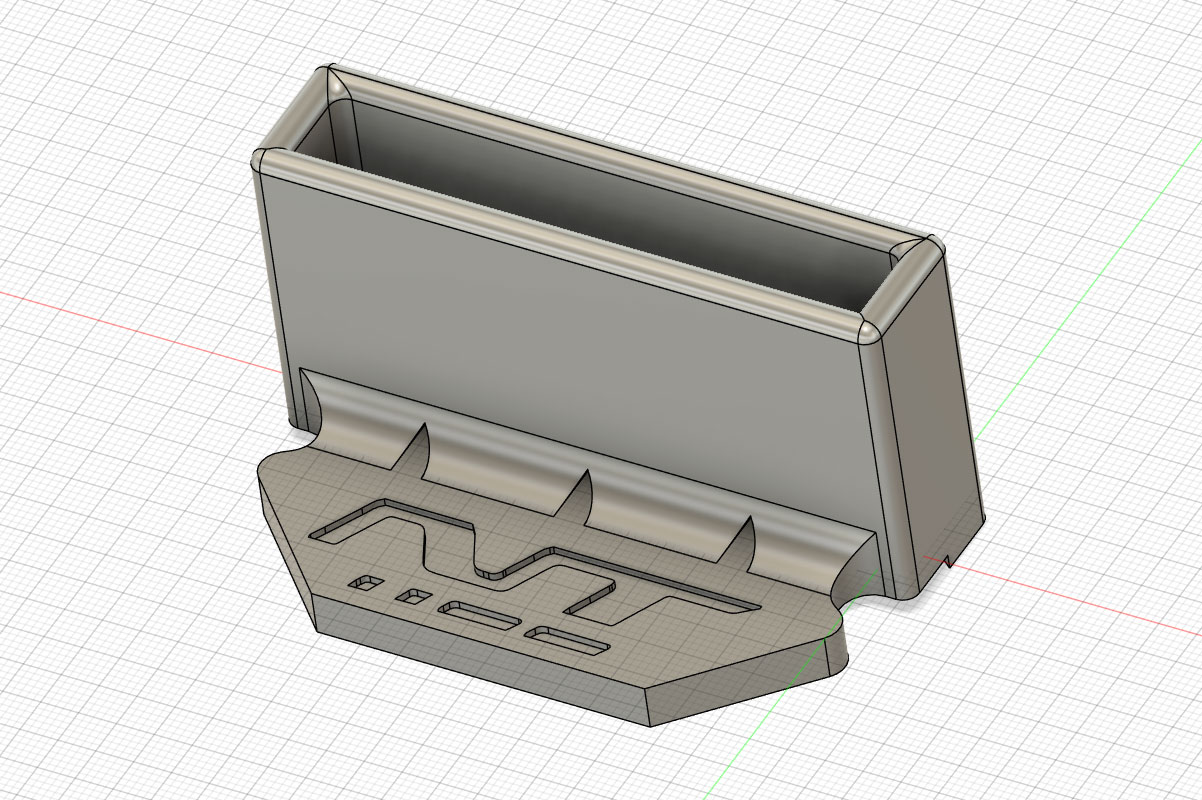Select the rounded top rim of the front wall
1202x800 pixels.
tap(560, 245)
